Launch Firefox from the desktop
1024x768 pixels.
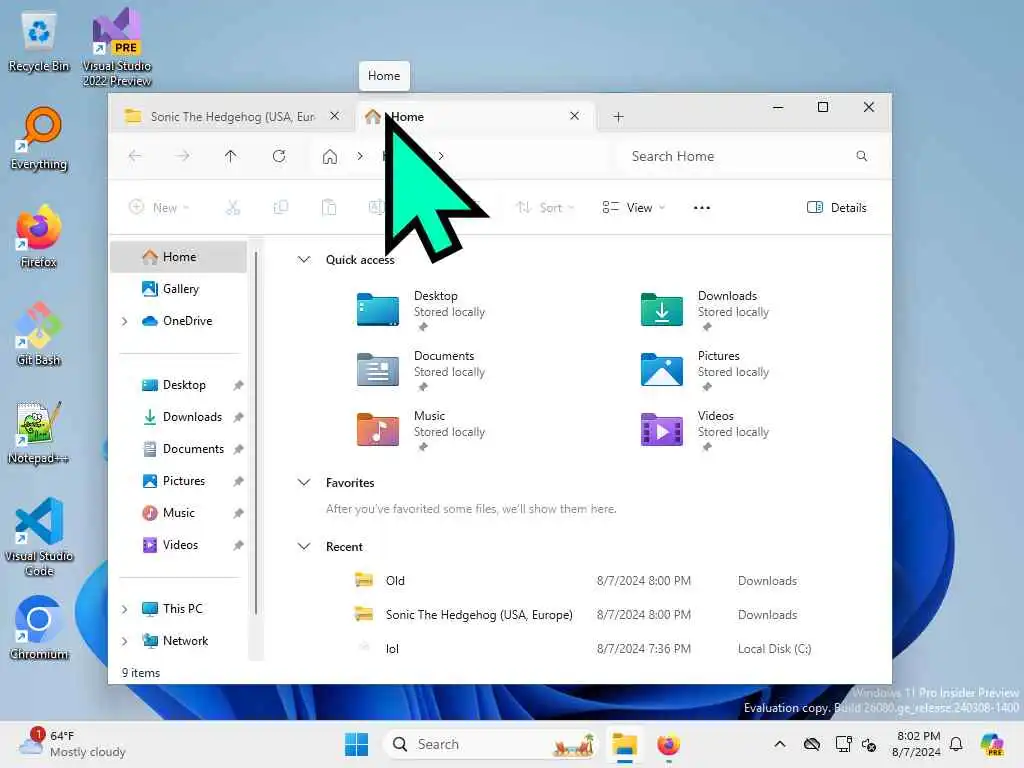tap(39, 236)
